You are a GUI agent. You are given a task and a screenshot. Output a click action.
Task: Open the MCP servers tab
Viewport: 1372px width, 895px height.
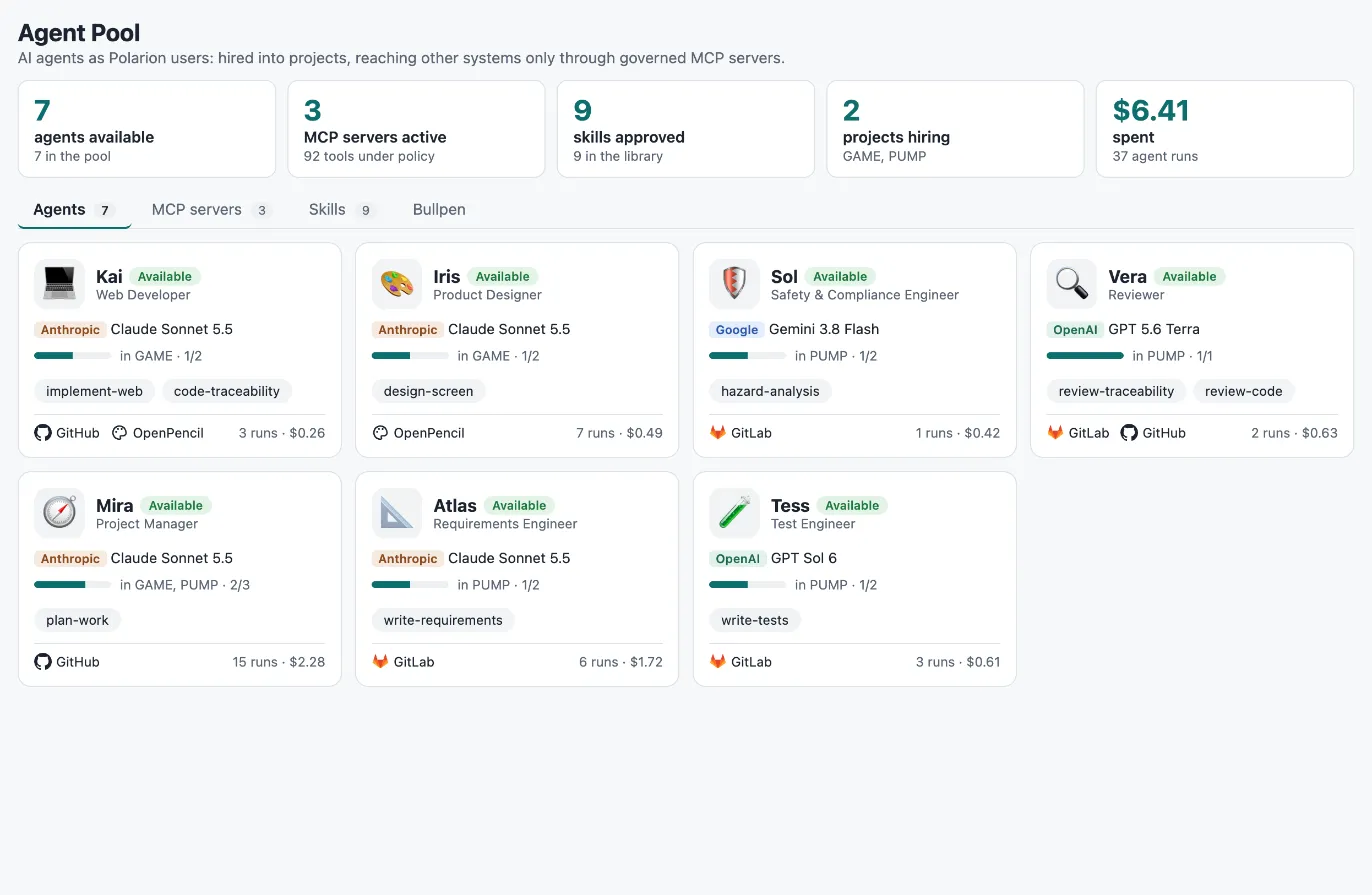coord(212,210)
